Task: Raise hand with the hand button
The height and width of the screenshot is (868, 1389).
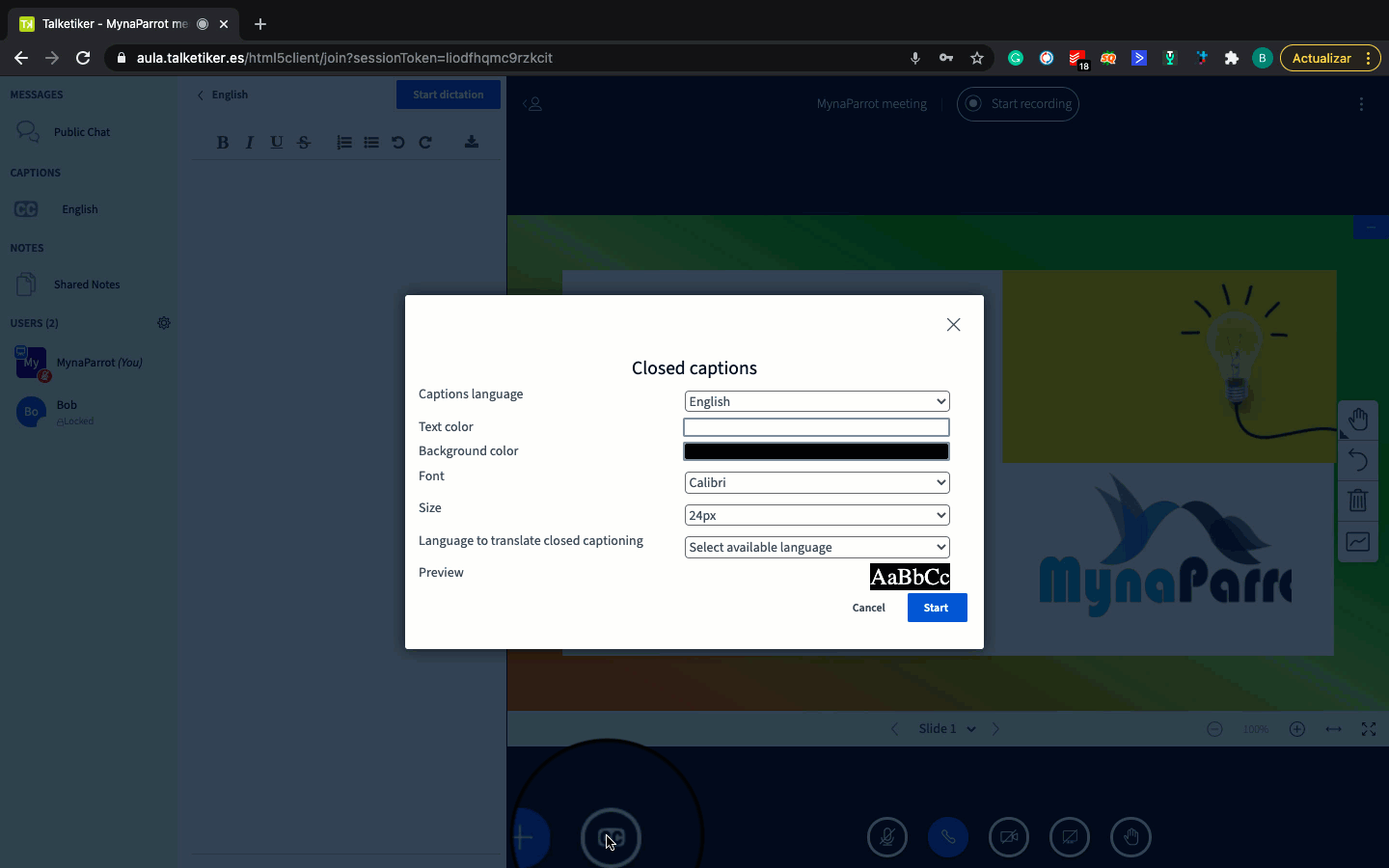Action: [x=1130, y=837]
